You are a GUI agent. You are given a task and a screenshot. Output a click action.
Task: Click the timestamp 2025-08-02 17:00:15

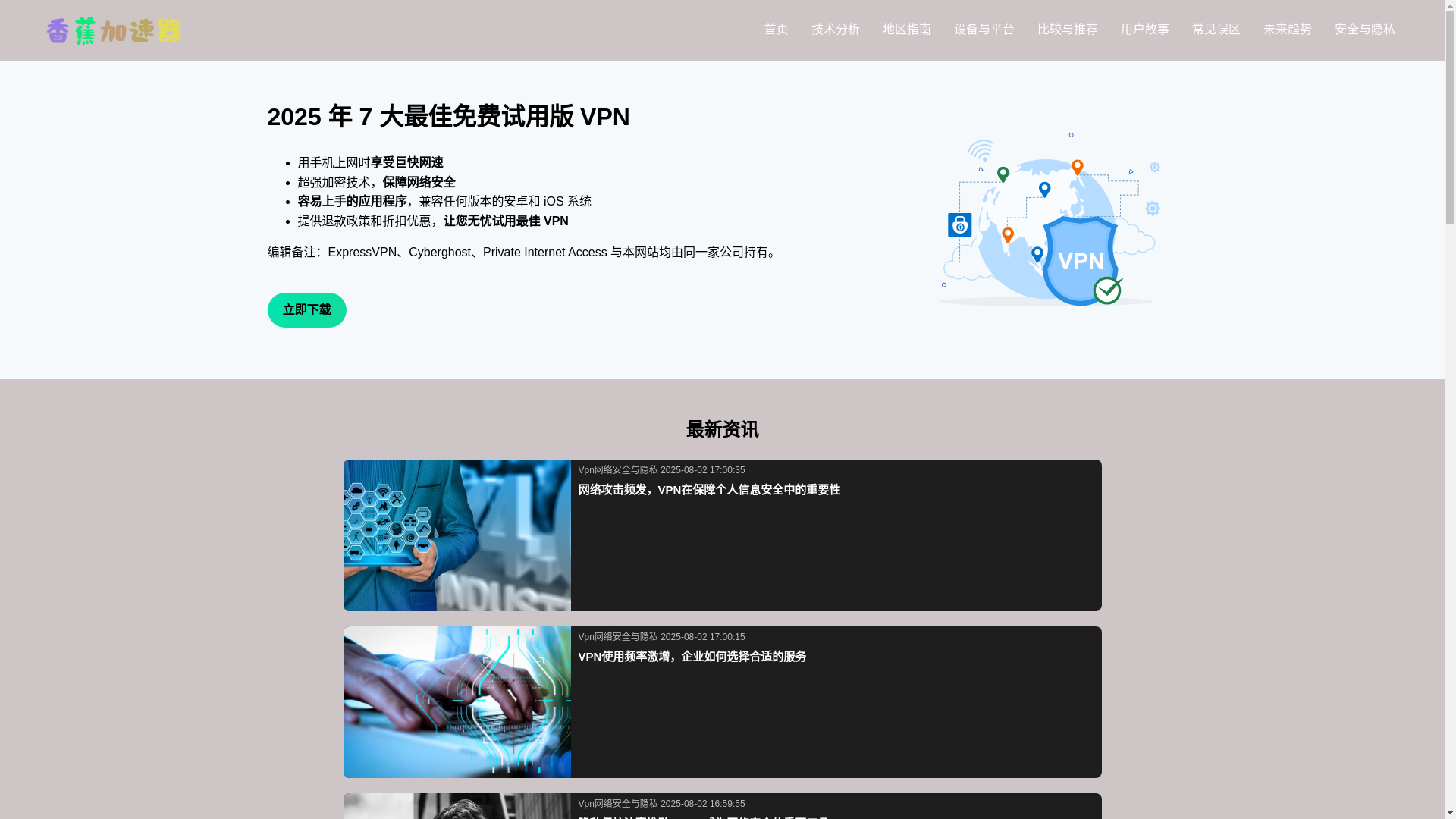(702, 637)
